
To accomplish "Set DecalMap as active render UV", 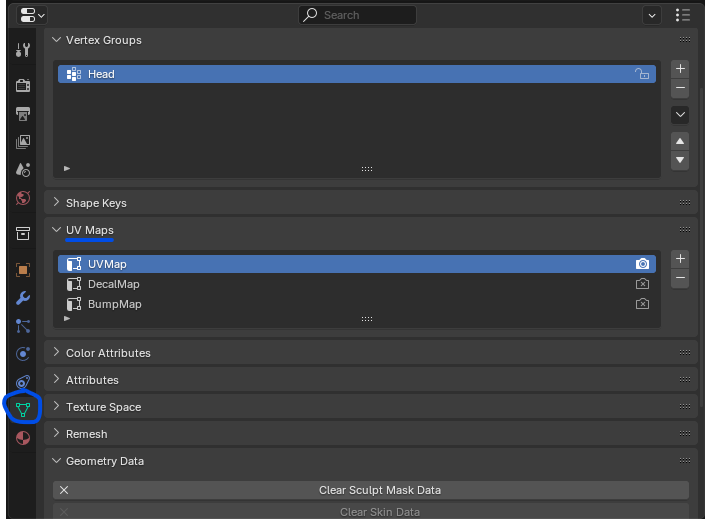I will point(643,284).
